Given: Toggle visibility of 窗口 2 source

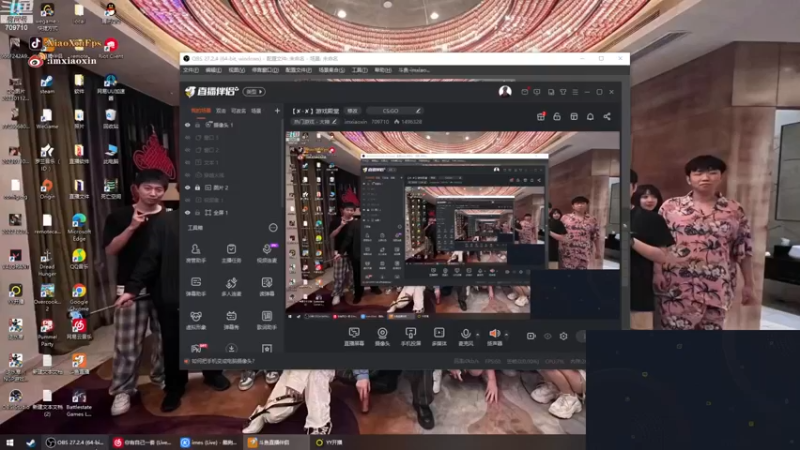Looking at the screenshot, I should tap(188, 150).
